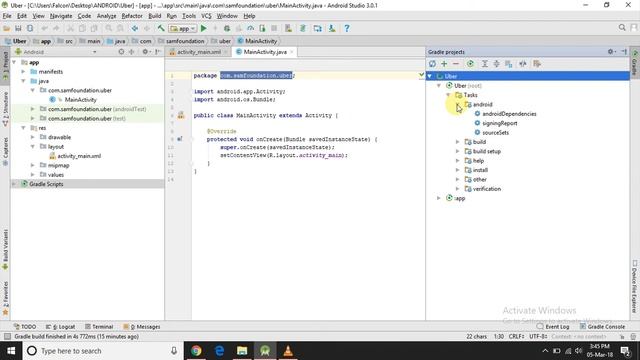Expand the Gradle Scripts node
This screenshot has width=640, height=360.
(x=15, y=184)
